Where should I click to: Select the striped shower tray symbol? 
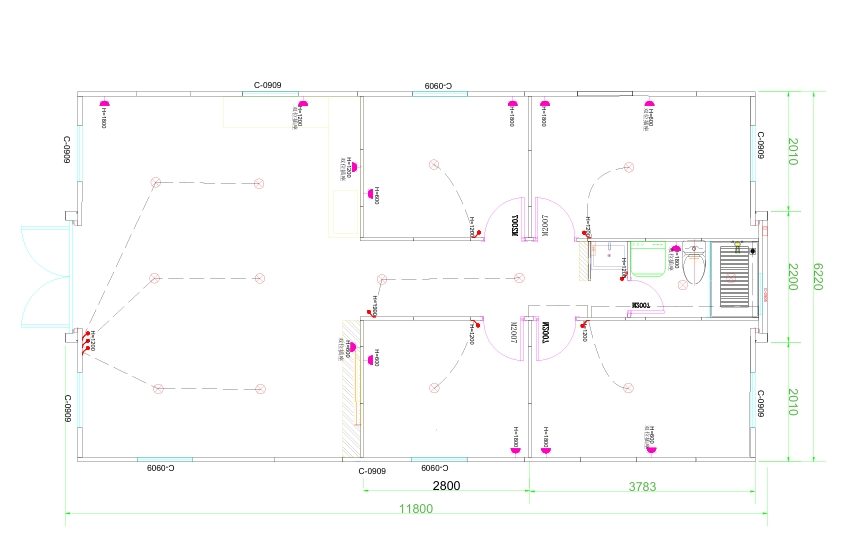pyautogui.click(x=734, y=276)
